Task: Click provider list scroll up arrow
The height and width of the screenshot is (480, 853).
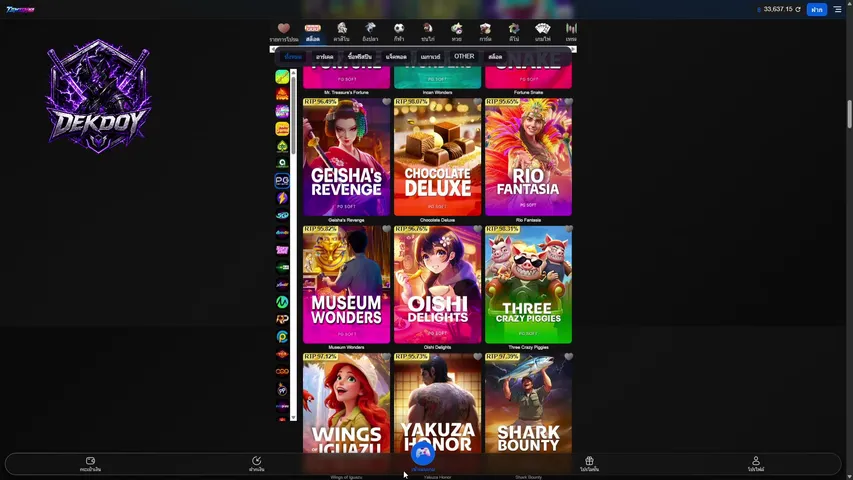Action: pyautogui.click(x=293, y=72)
